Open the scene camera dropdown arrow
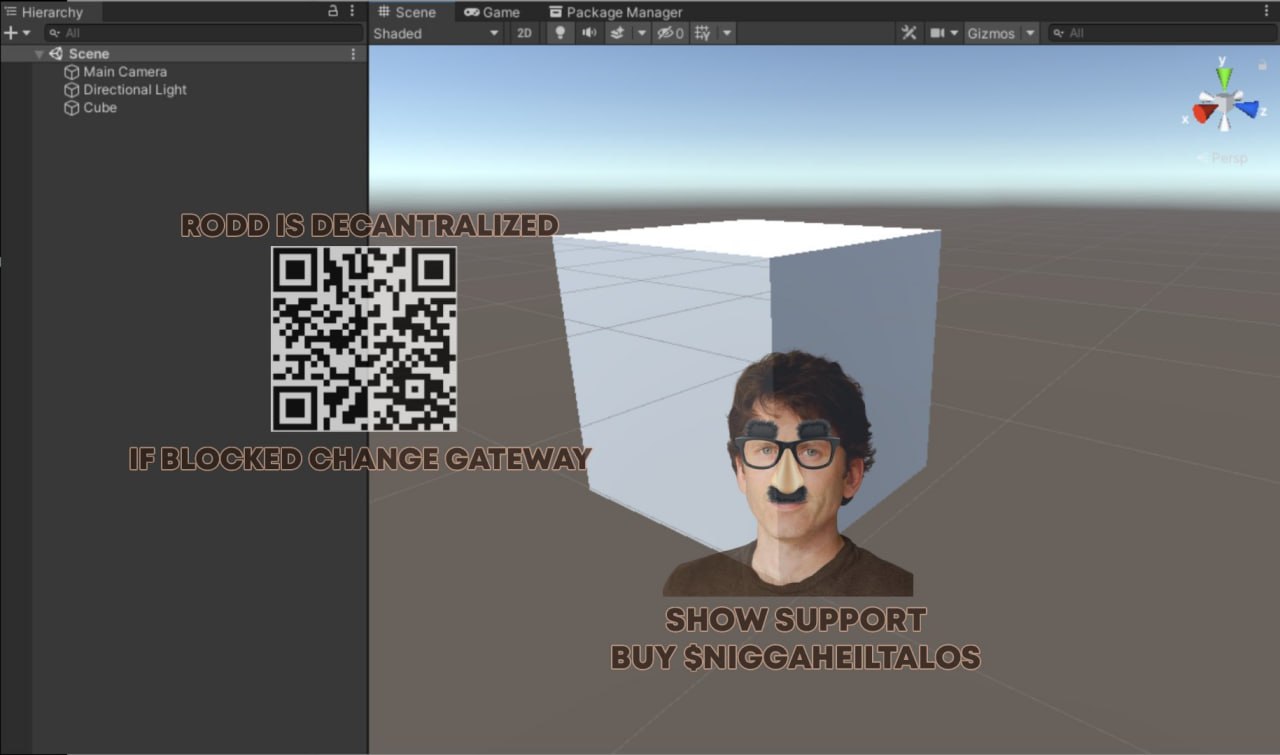 (x=955, y=33)
